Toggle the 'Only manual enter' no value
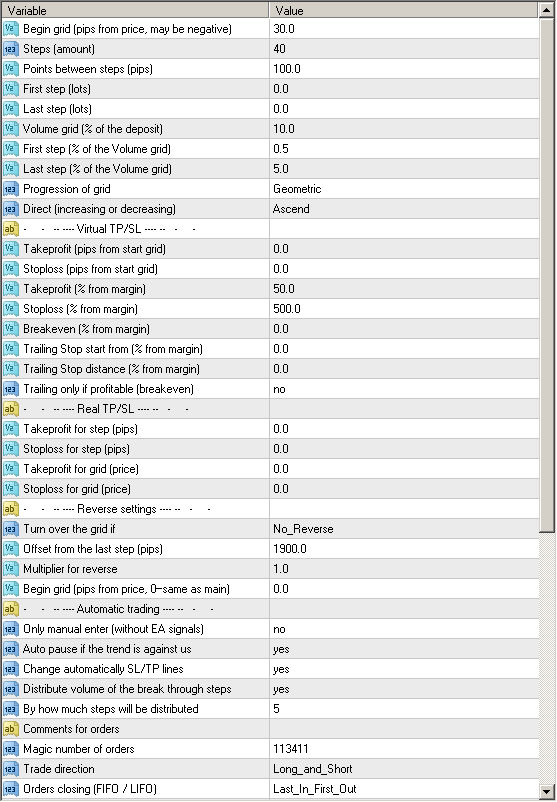This screenshot has width=557, height=802. click(404, 629)
